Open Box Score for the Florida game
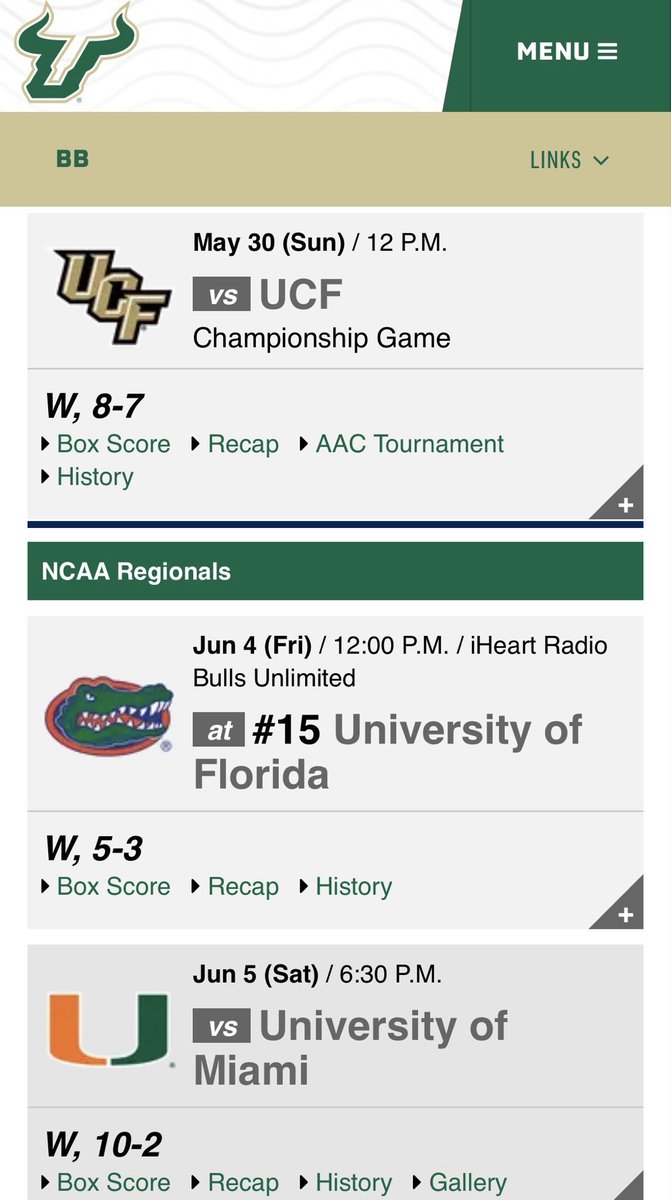The height and width of the screenshot is (1200, 671). click(x=106, y=887)
